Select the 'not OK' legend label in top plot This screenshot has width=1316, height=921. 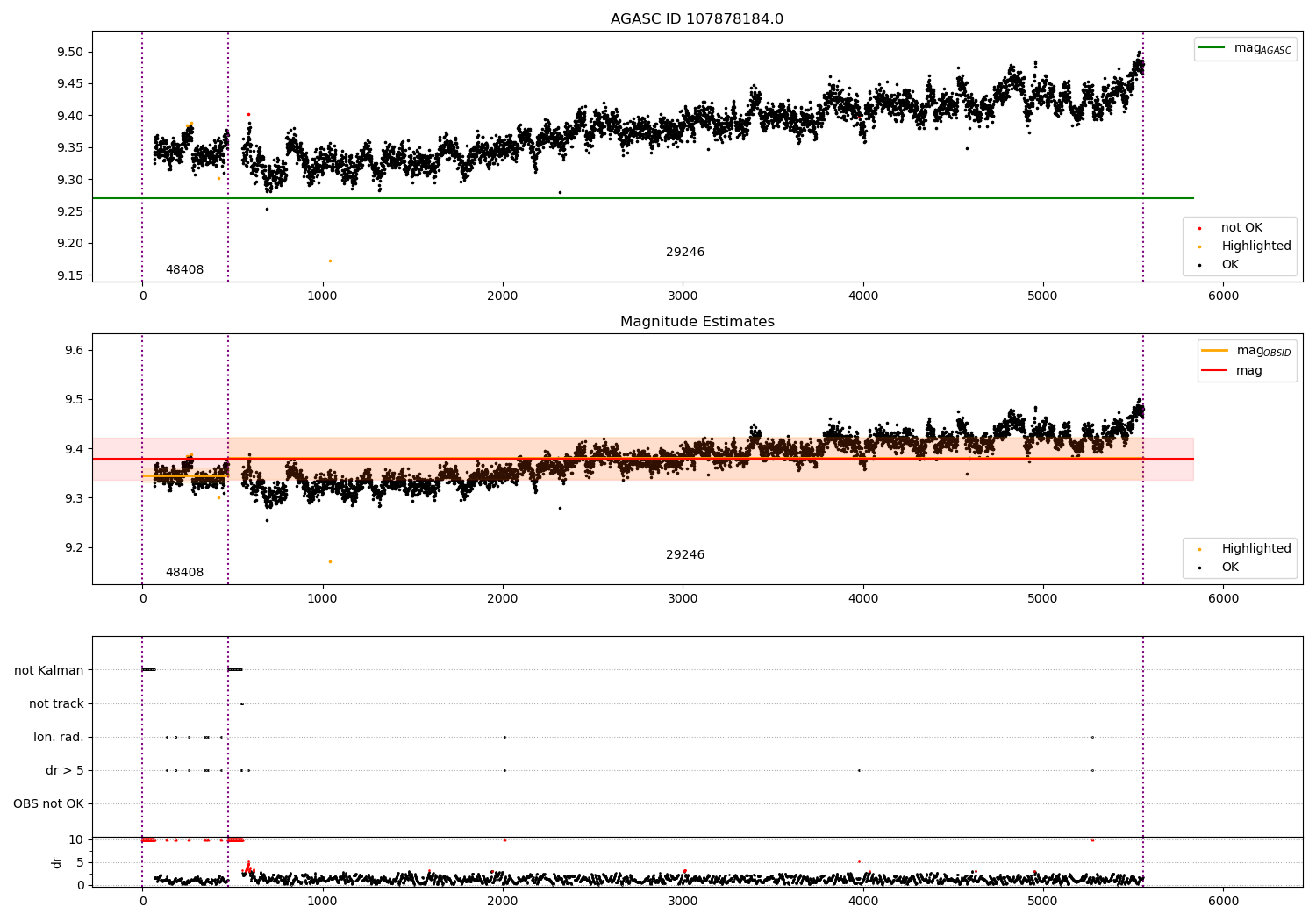1241,228
